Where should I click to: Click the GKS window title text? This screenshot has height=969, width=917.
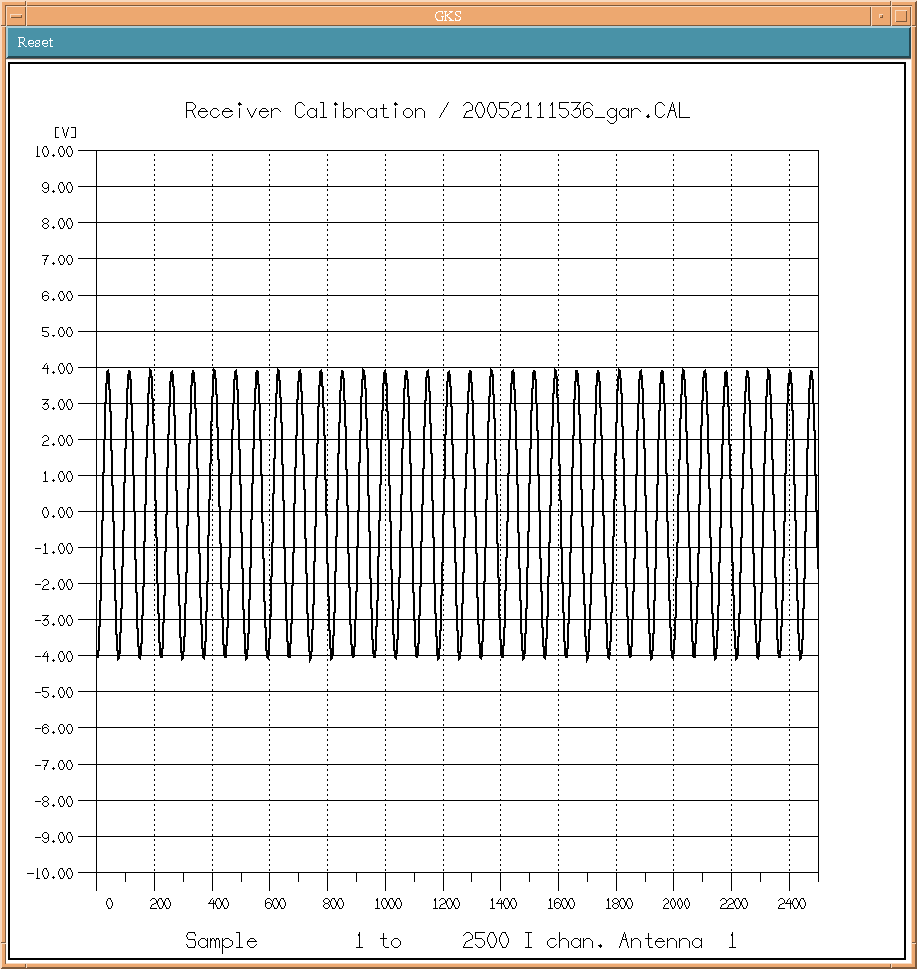[x=448, y=16]
